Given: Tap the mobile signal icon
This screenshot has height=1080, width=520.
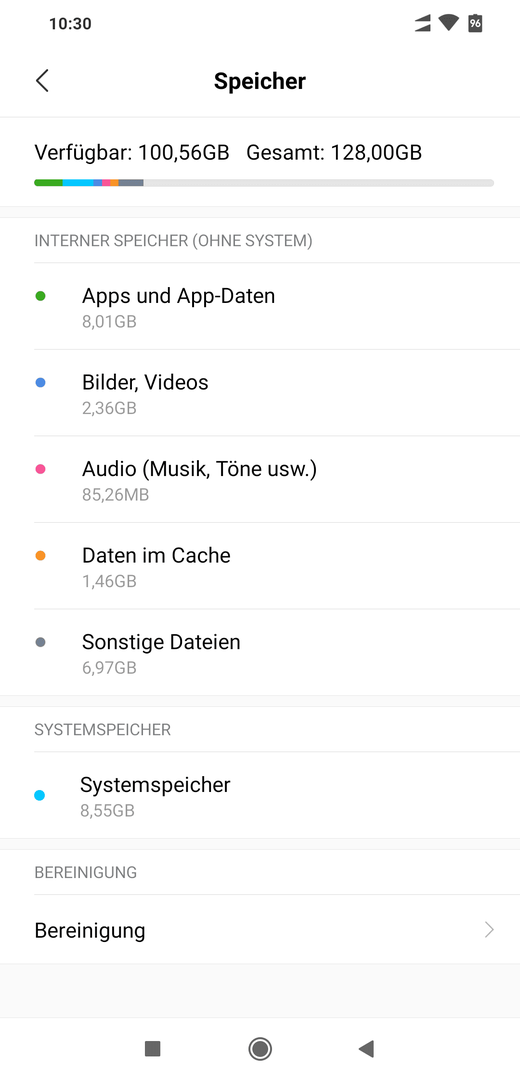Looking at the screenshot, I should click(x=422, y=24).
